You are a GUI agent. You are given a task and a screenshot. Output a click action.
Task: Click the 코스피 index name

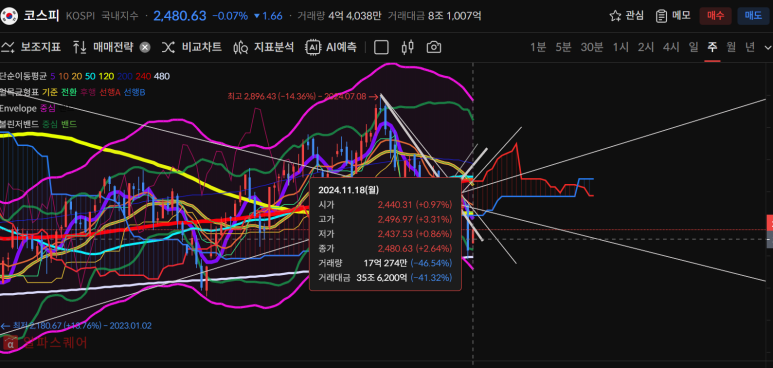(x=41, y=16)
